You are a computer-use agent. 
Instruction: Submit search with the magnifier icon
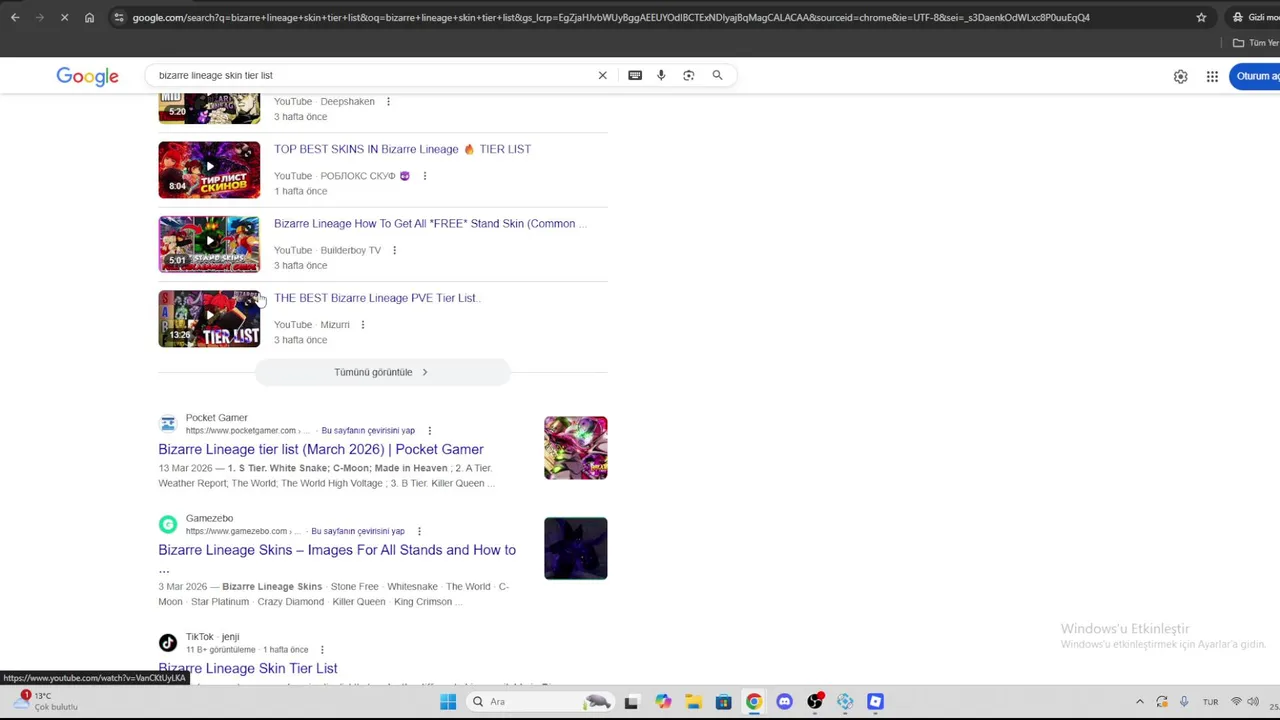[717, 75]
